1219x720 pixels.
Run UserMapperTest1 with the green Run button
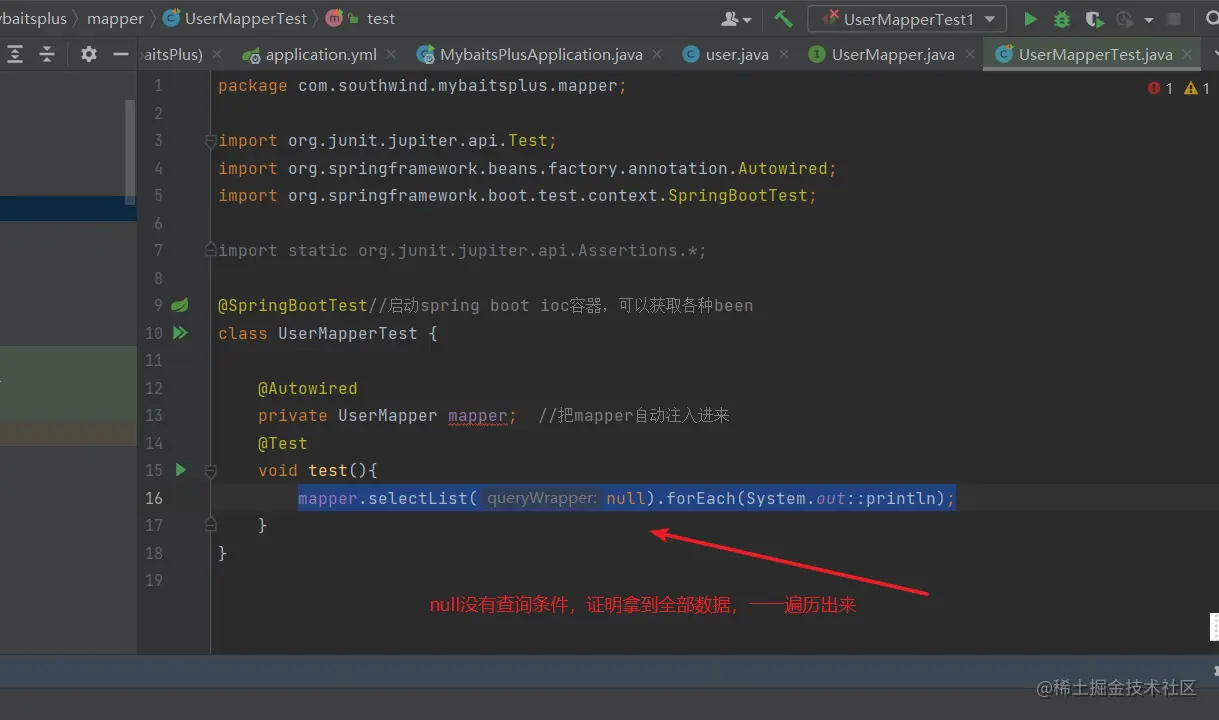tap(1030, 19)
